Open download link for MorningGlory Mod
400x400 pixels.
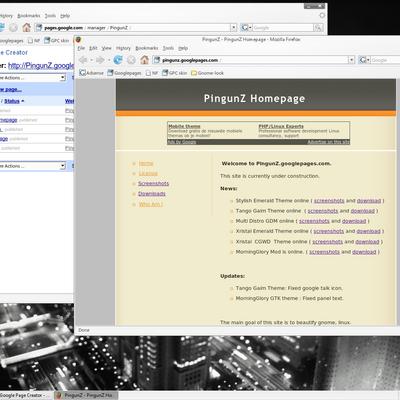click(x=364, y=252)
